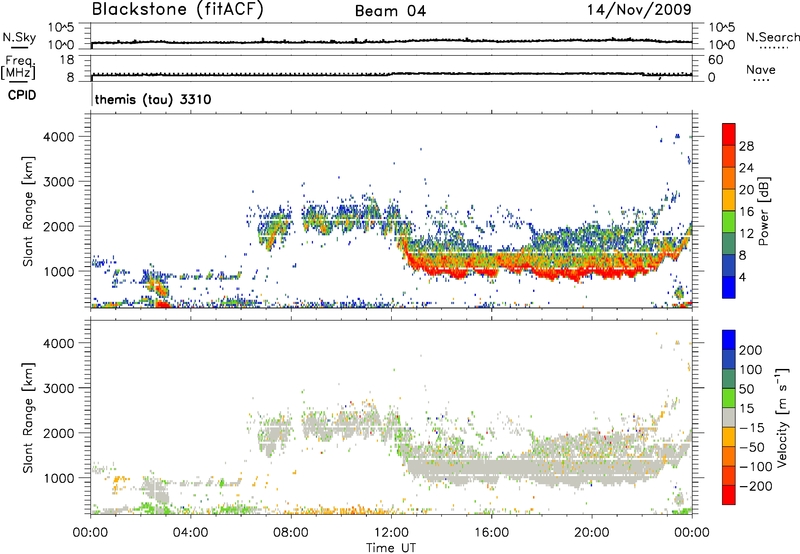Click the "24" value on the Power color bar

746,168
